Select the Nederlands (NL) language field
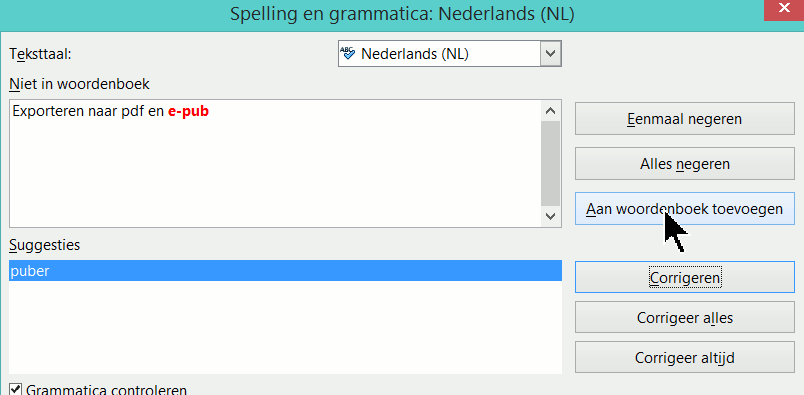This screenshot has height=395, width=804. point(450,54)
